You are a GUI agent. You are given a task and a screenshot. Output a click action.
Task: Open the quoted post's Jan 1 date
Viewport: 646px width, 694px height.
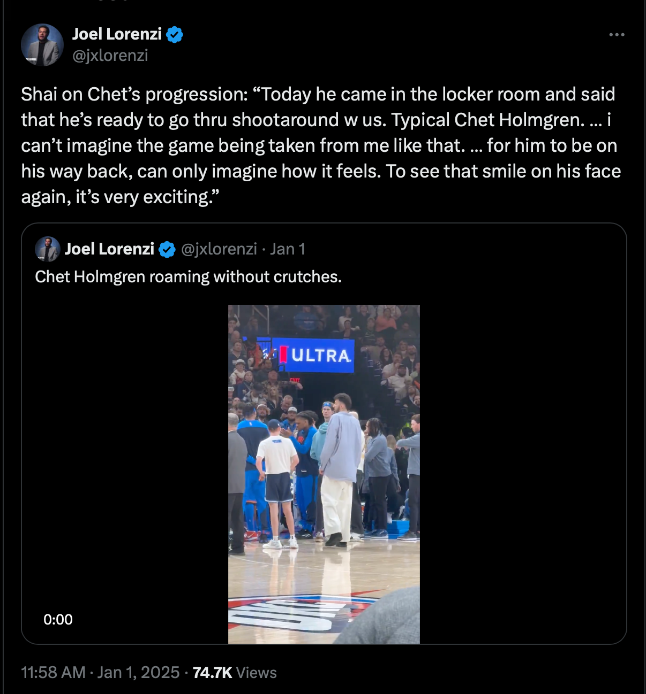288,249
